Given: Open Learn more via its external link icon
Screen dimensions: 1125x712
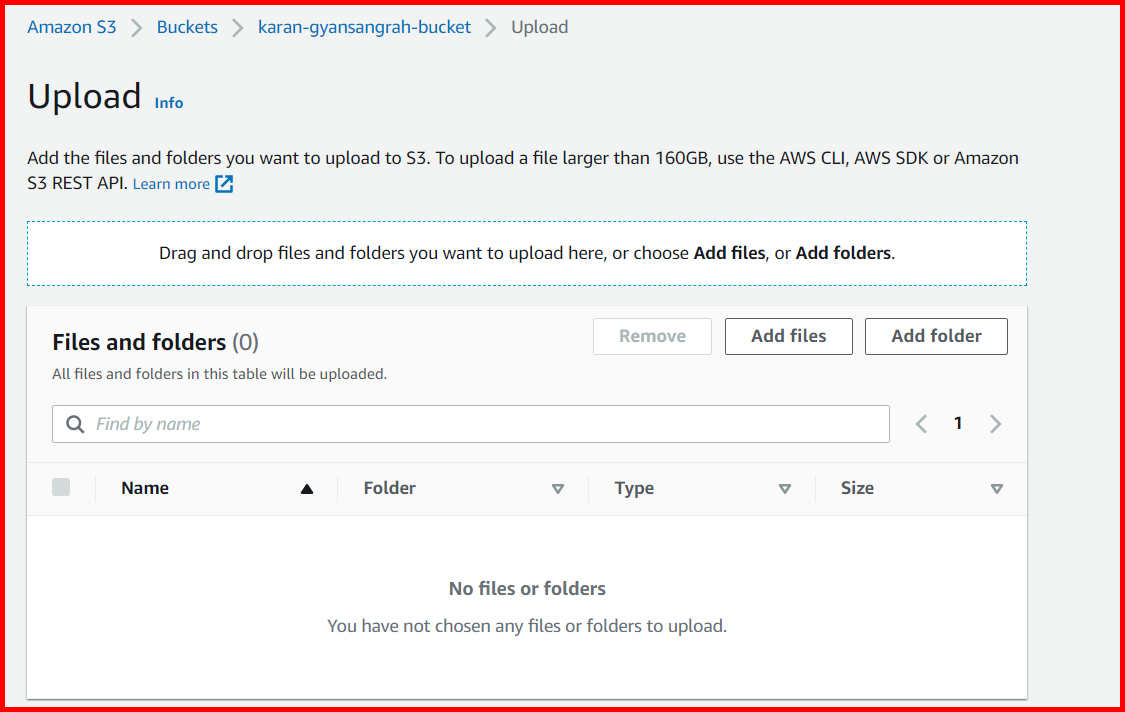Looking at the screenshot, I should point(222,183).
